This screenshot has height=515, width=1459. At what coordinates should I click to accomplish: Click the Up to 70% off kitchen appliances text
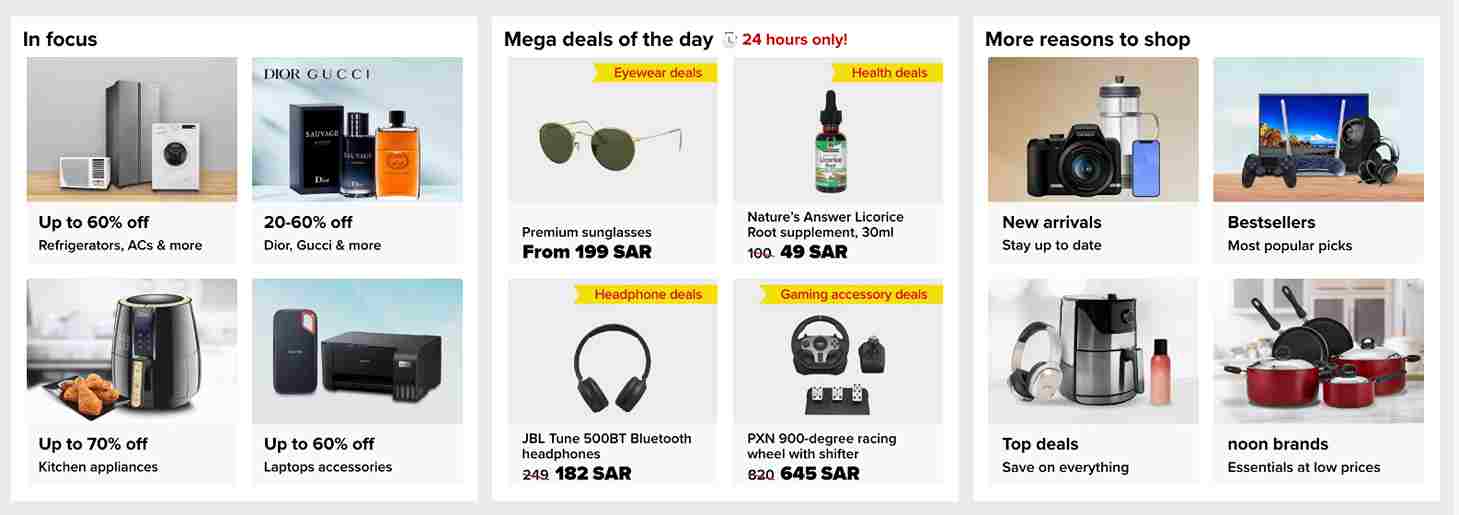(93, 444)
